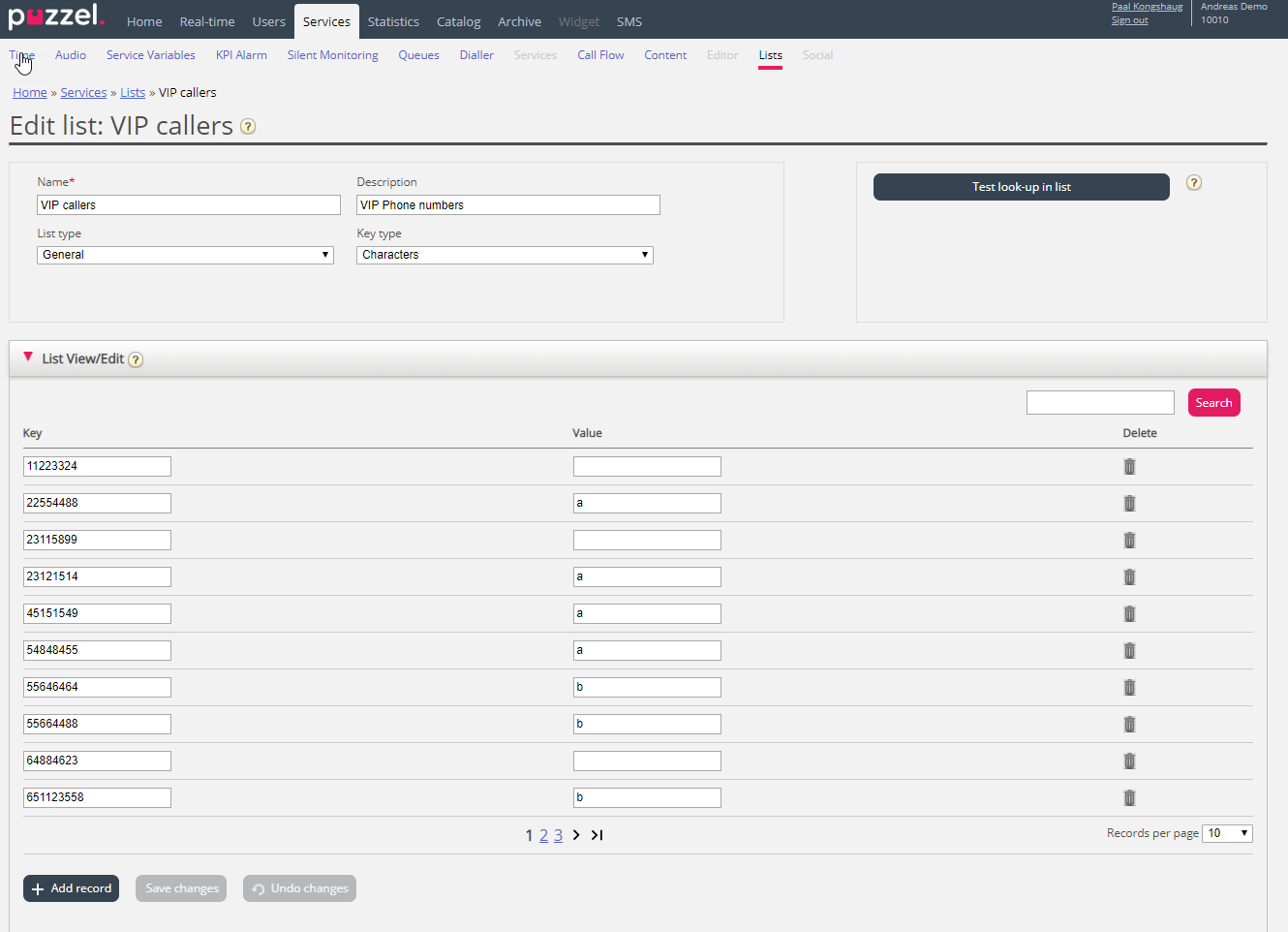Image resolution: width=1288 pixels, height=932 pixels.
Task: Click the Sign out link
Action: [x=1129, y=20]
